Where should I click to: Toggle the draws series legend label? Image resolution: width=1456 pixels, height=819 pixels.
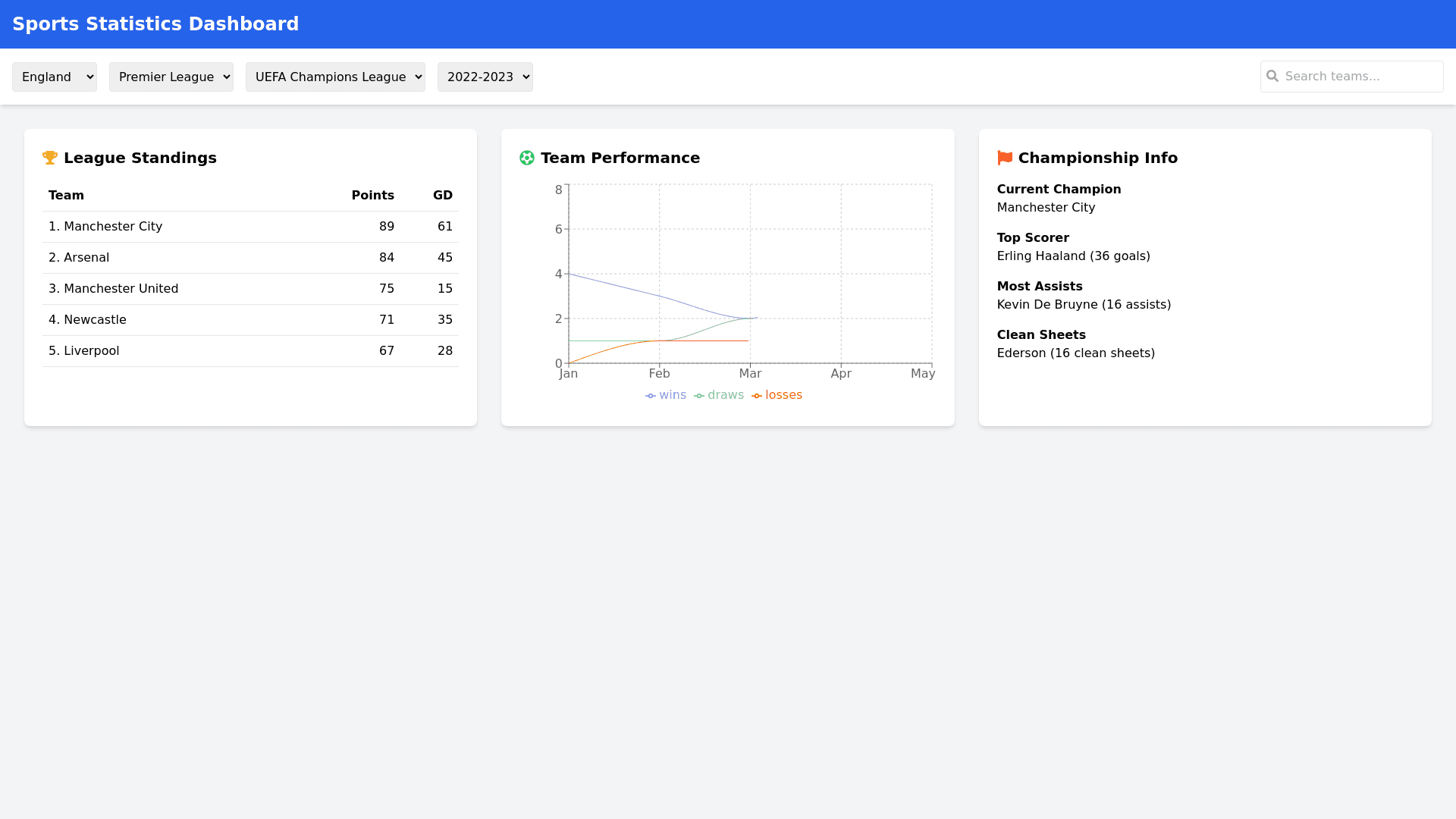pyautogui.click(x=726, y=395)
